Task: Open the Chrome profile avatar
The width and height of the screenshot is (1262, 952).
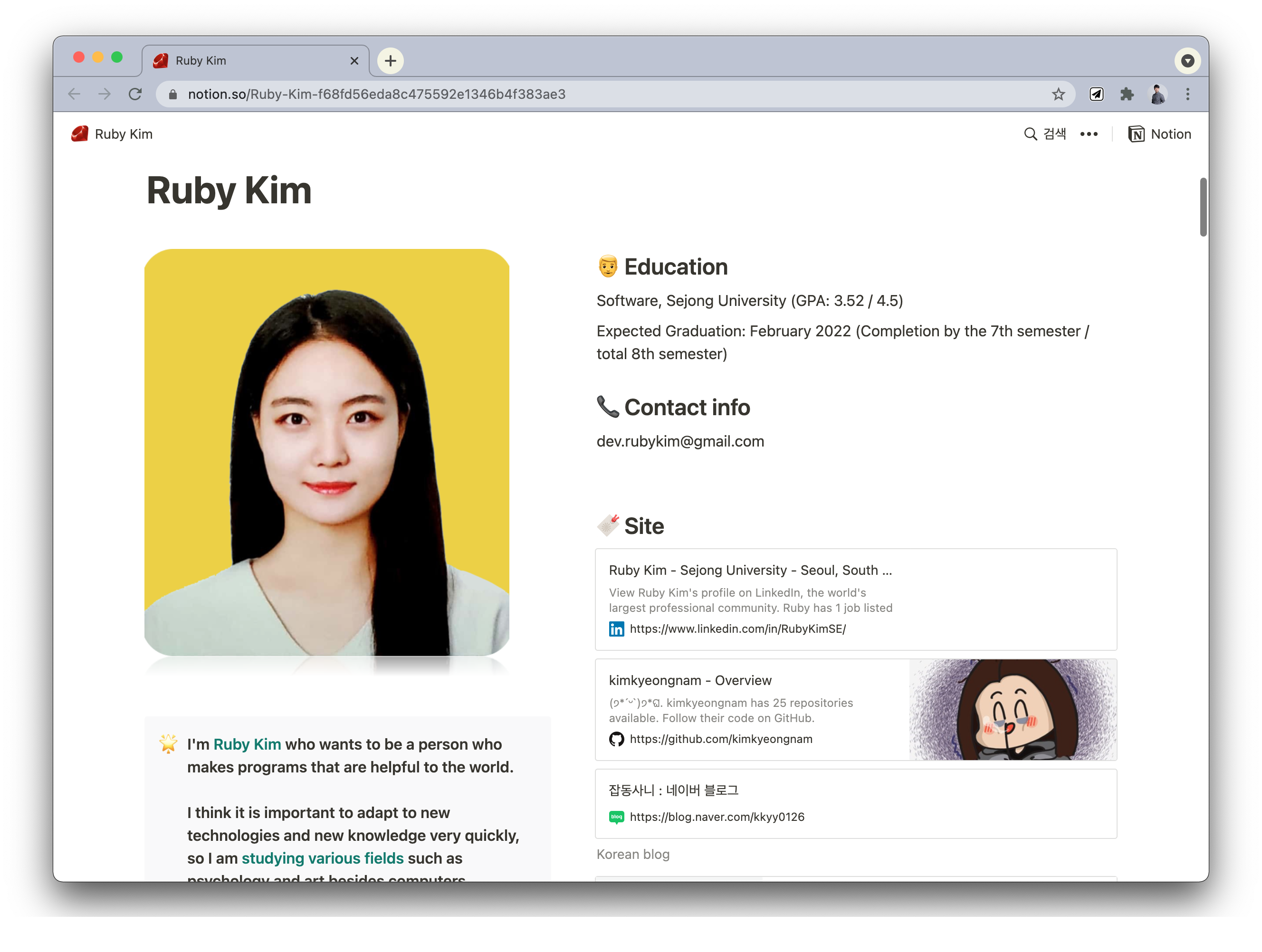Action: coord(1157,94)
